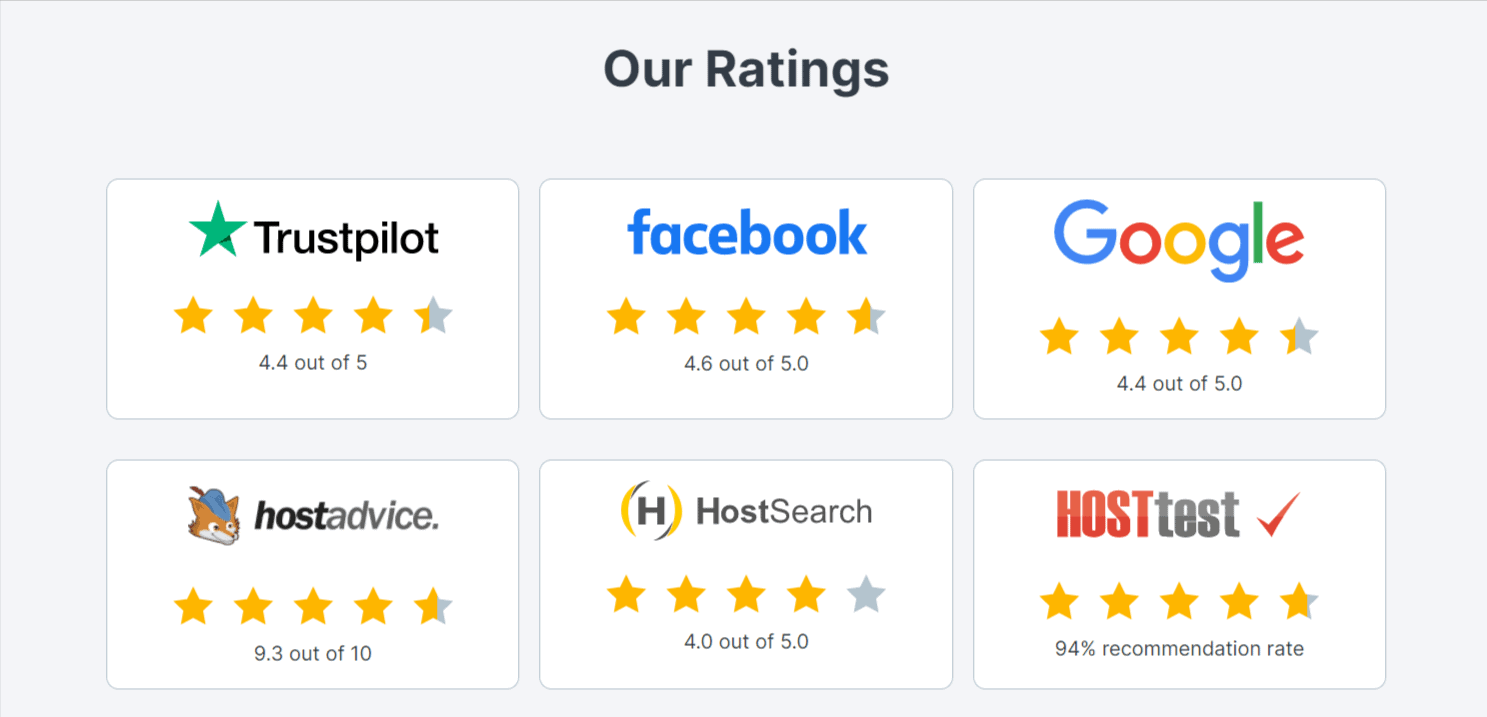1487x717 pixels.
Task: Click the fifth star under Trustpilot
Action: pos(433,315)
